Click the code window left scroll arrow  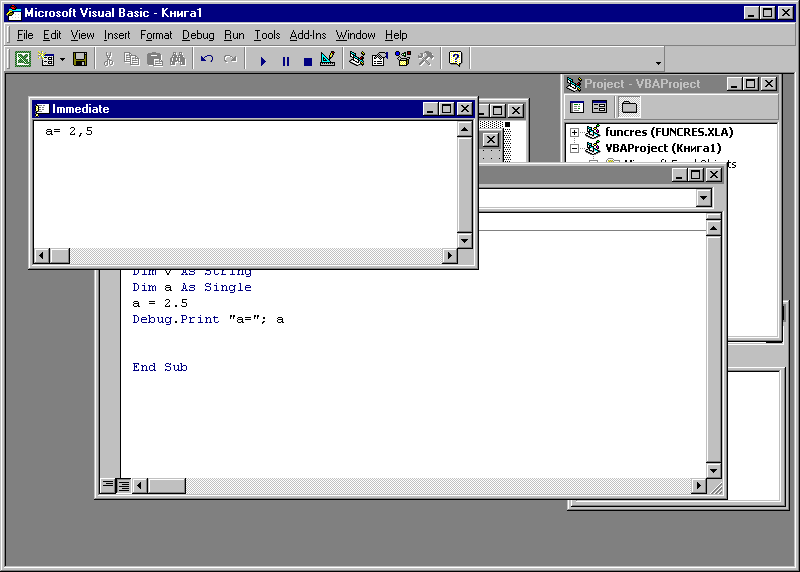point(140,485)
